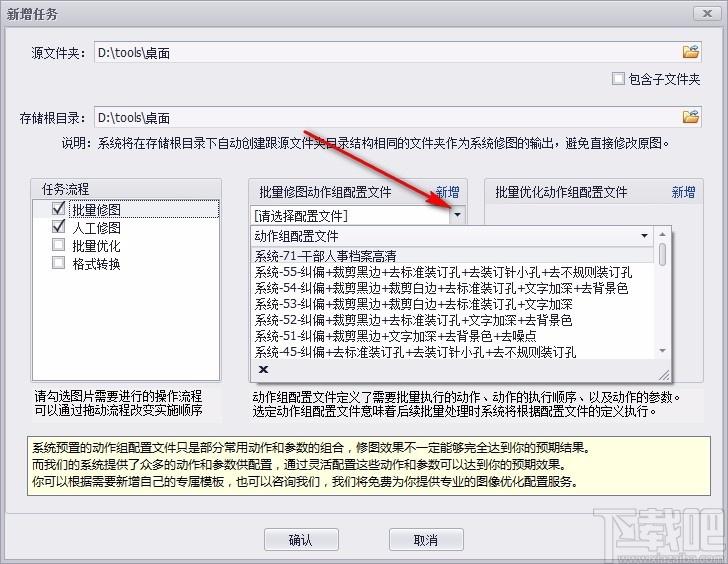The width and height of the screenshot is (728, 564).
Task: Click 新增 link for 批量修图动作组配置文件
Action: pyautogui.click(x=448, y=192)
